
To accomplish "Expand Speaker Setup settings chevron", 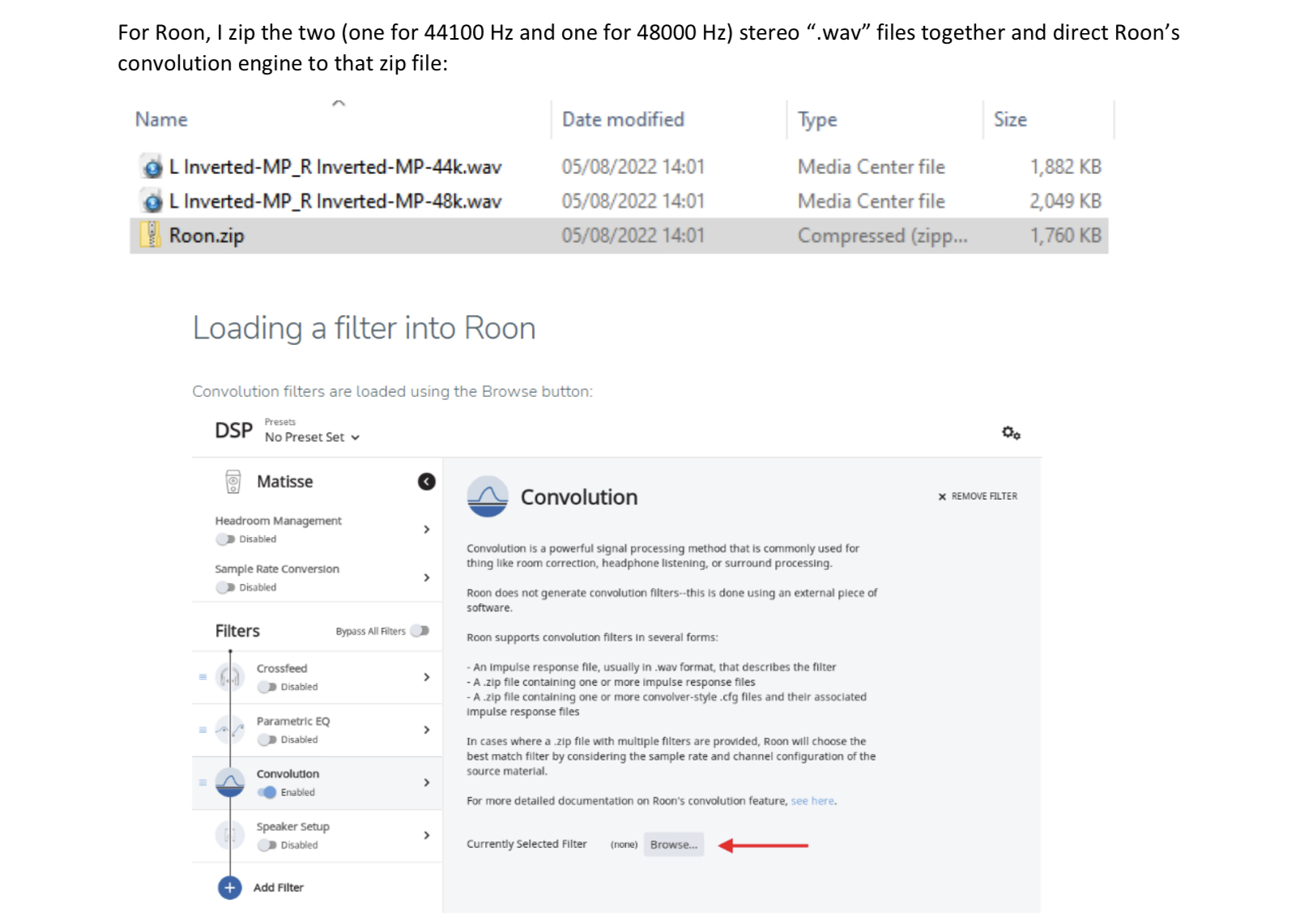I will (x=427, y=835).
